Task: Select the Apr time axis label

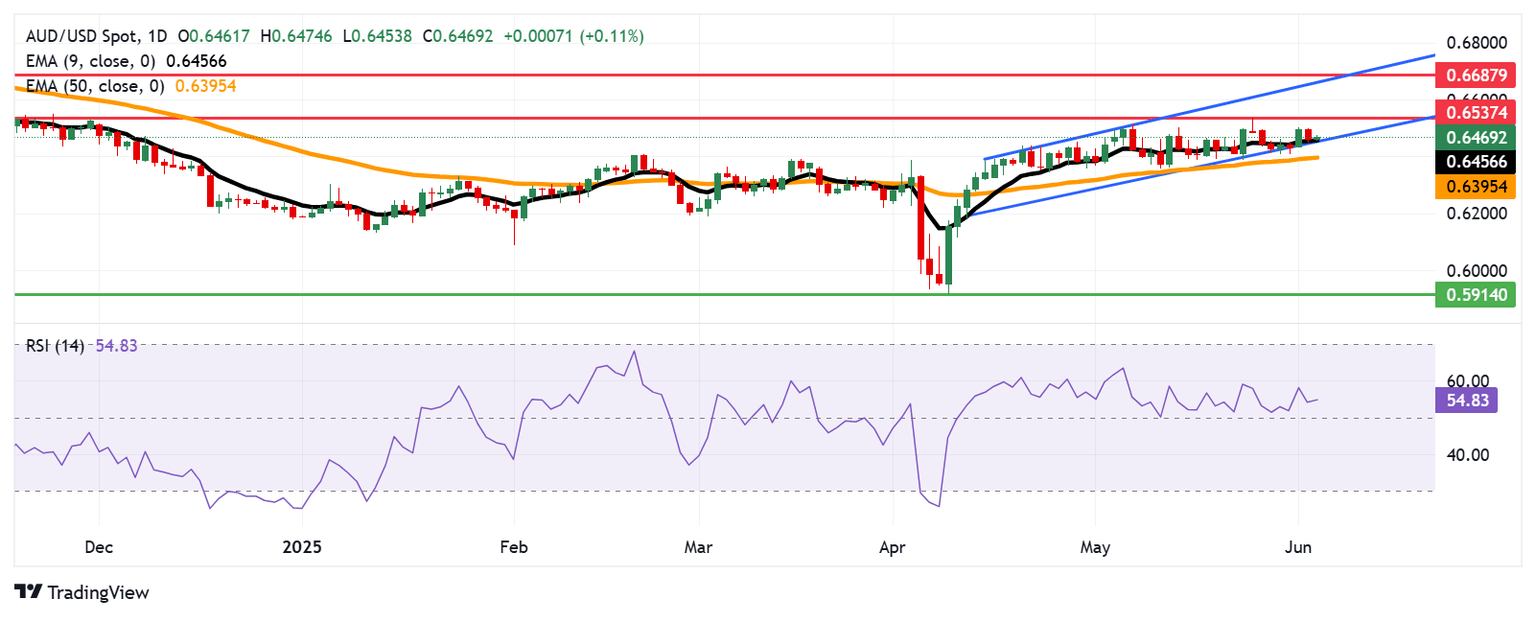Action: [890, 547]
